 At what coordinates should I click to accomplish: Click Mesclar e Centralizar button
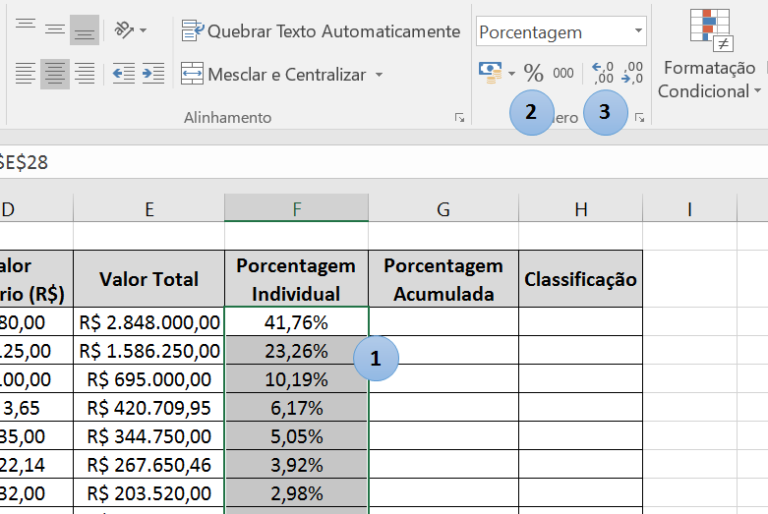tap(274, 74)
